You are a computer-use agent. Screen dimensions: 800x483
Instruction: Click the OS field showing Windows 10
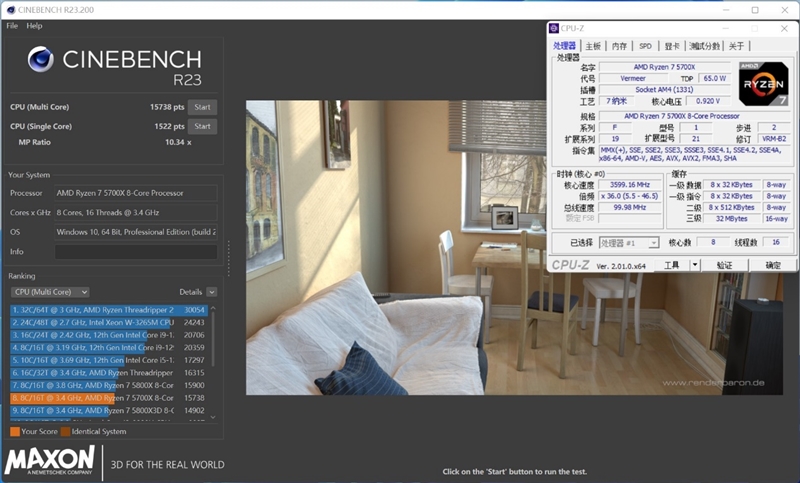point(136,232)
